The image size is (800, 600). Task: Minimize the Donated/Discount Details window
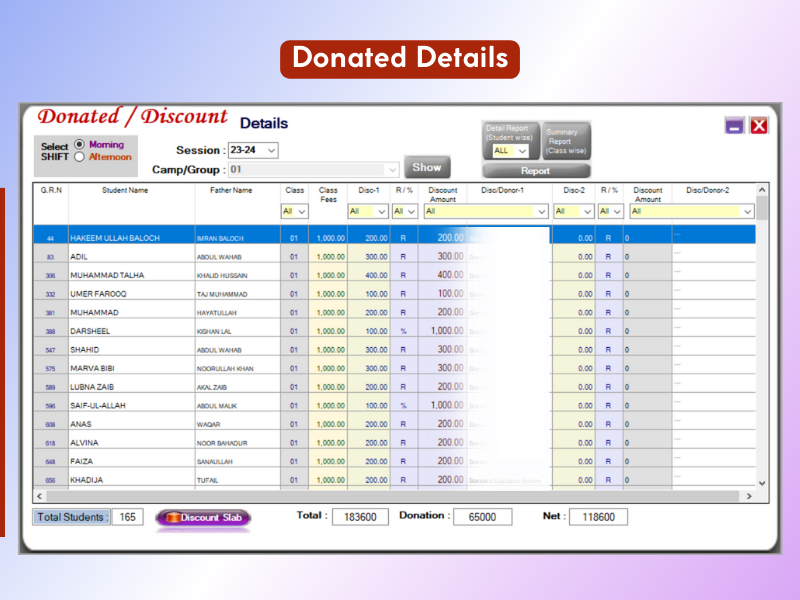pos(735,126)
